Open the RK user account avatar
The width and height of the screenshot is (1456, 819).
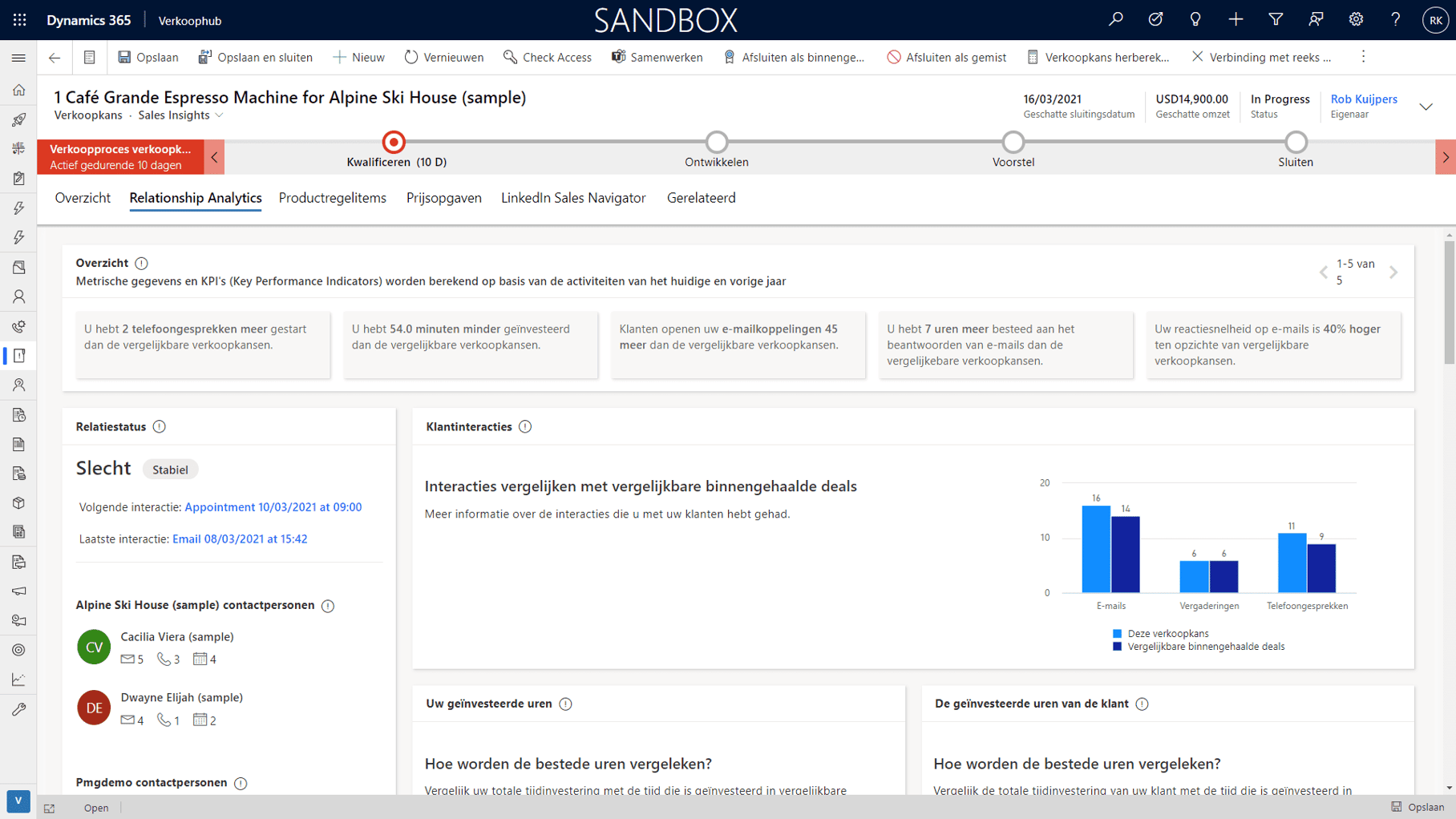tap(1435, 20)
